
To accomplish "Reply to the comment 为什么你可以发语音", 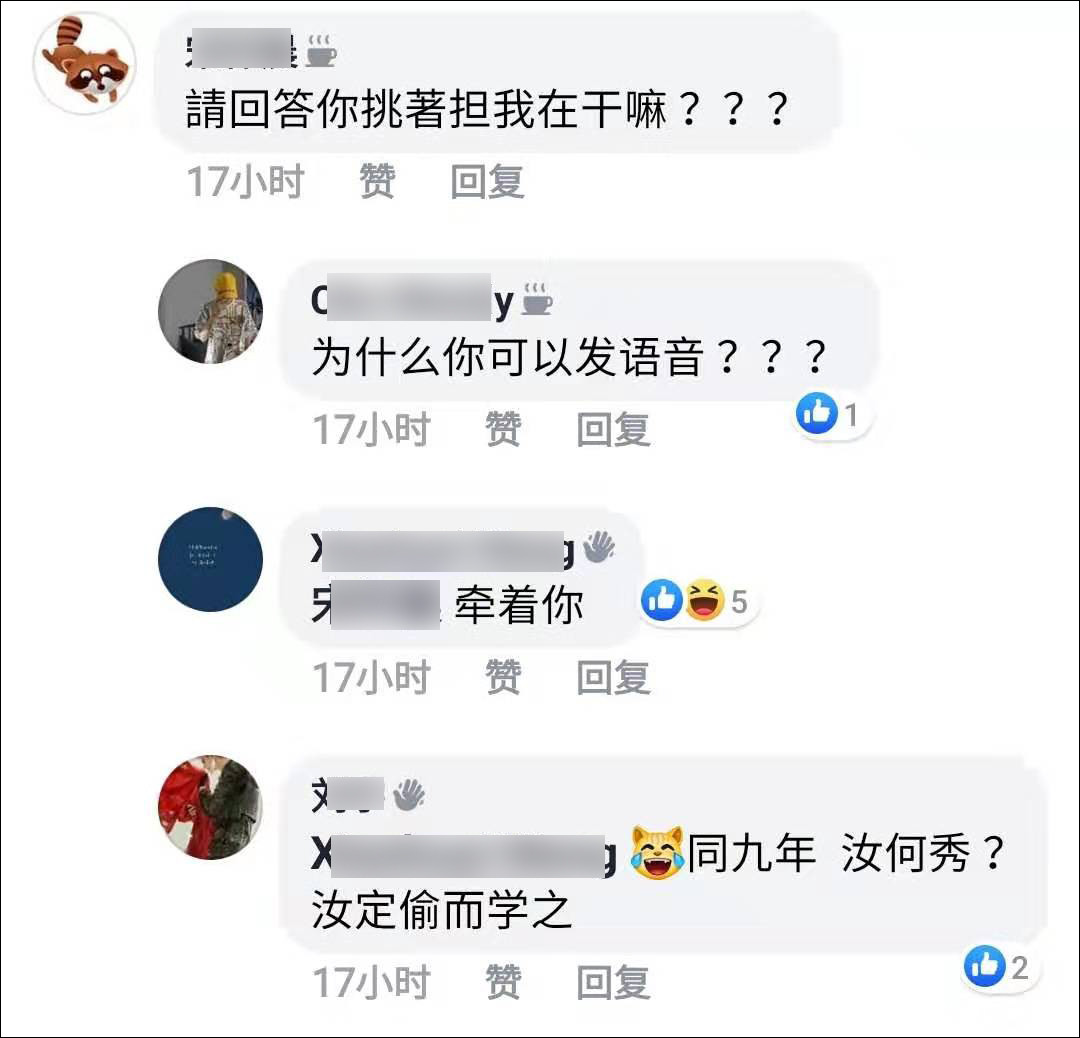I will coord(613,429).
